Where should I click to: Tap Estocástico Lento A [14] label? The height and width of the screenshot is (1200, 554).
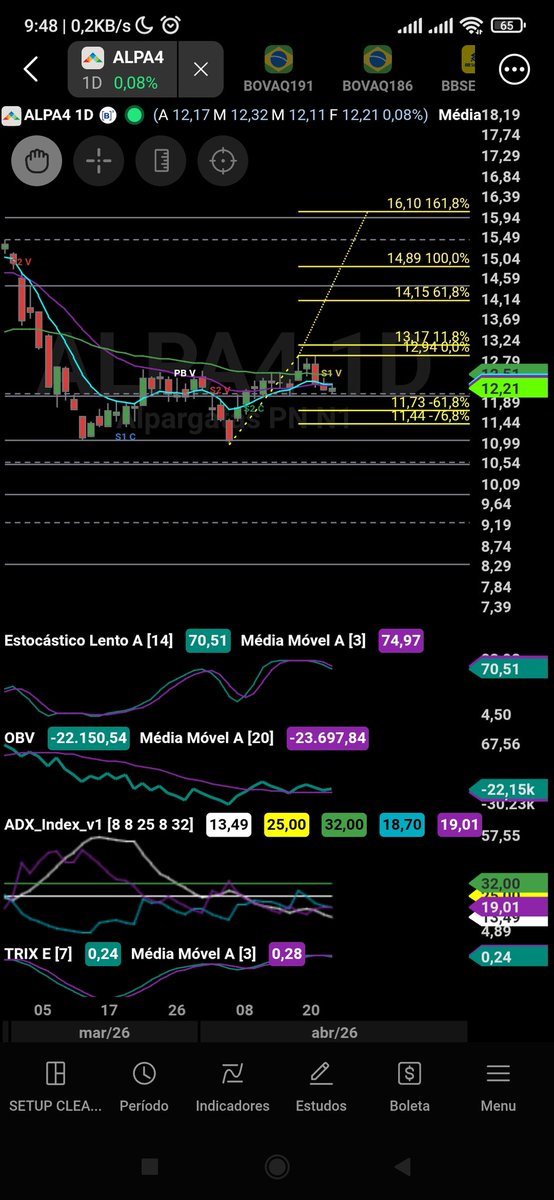point(89,640)
